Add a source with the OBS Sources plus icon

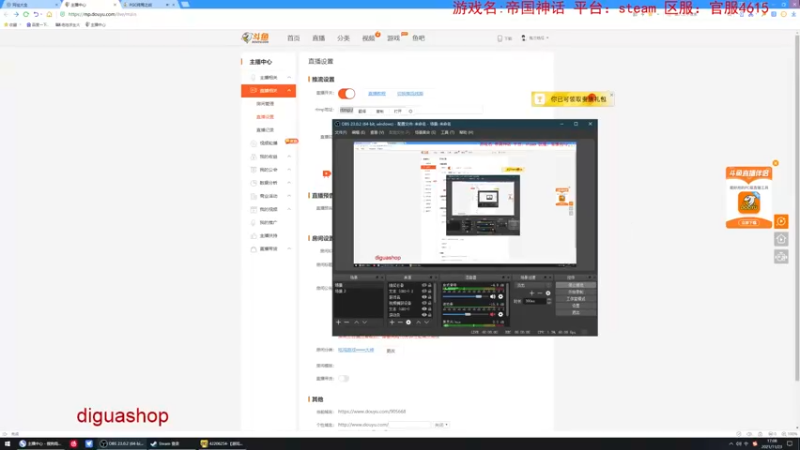point(392,322)
